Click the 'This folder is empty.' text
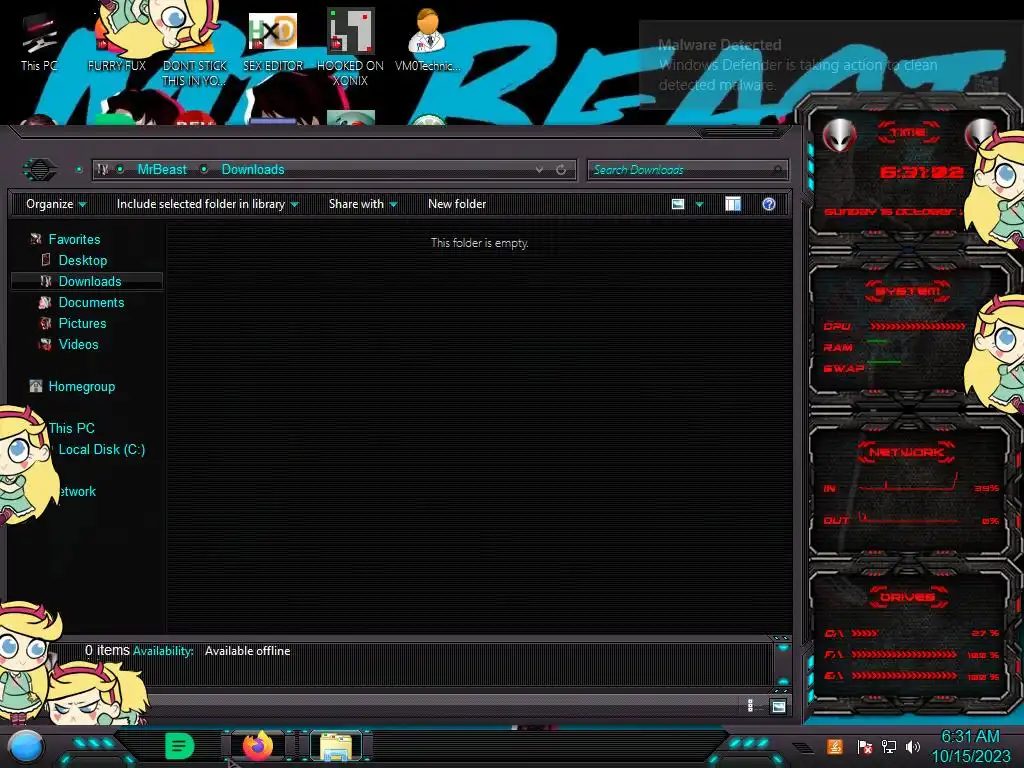This screenshot has height=768, width=1024. [479, 243]
